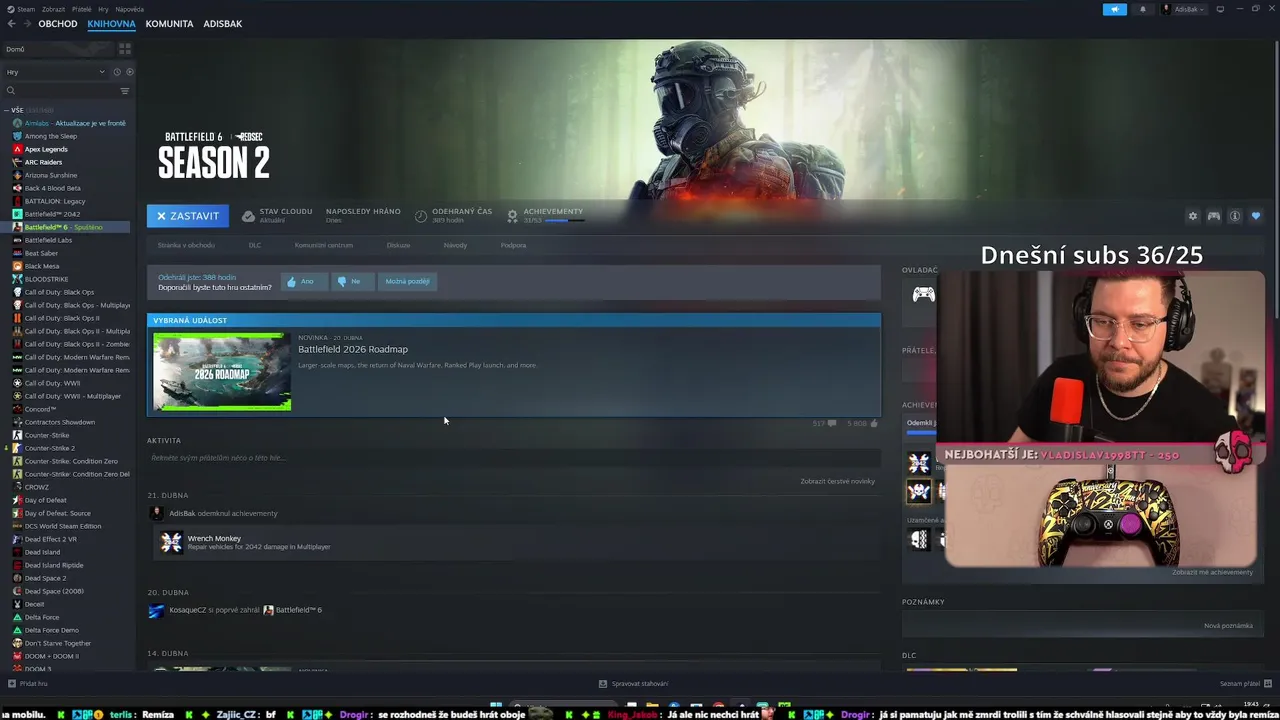This screenshot has height=720, width=1280.
Task: Open the DLC game link
Action: (255, 245)
